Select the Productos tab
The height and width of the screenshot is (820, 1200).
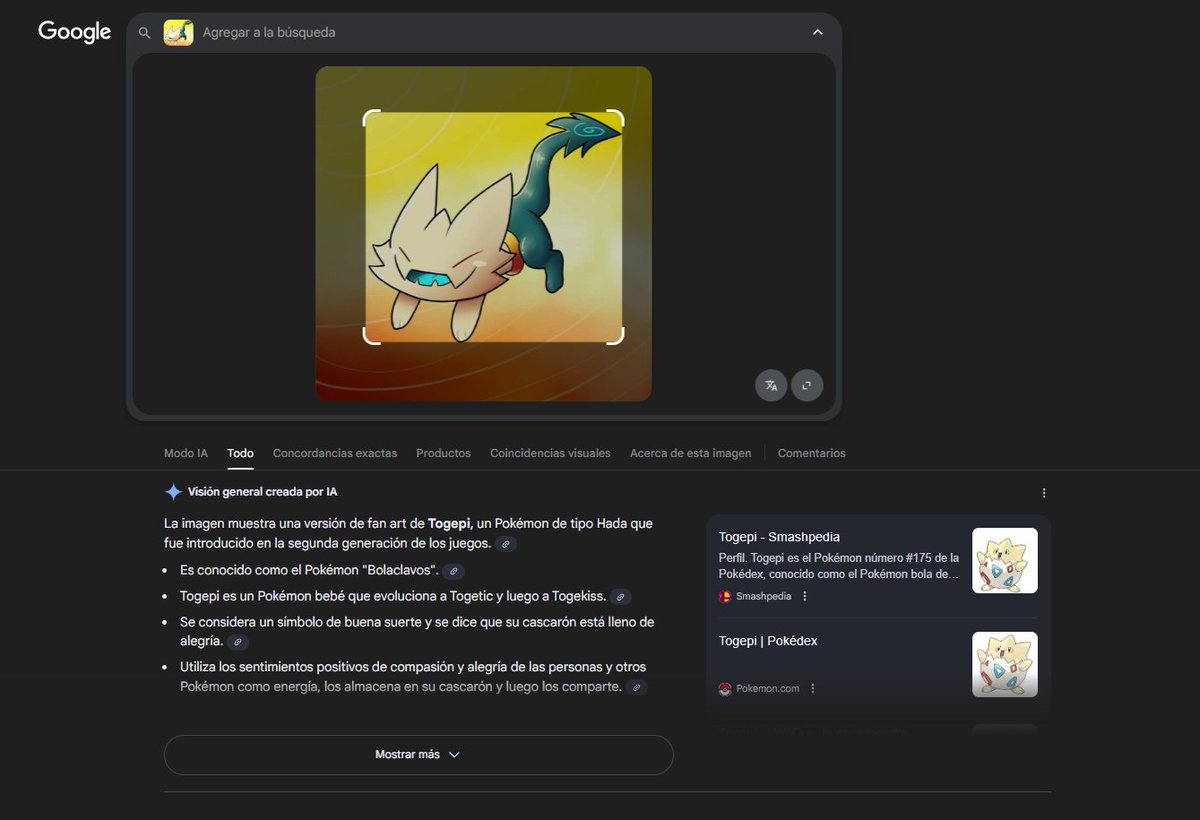click(x=443, y=453)
